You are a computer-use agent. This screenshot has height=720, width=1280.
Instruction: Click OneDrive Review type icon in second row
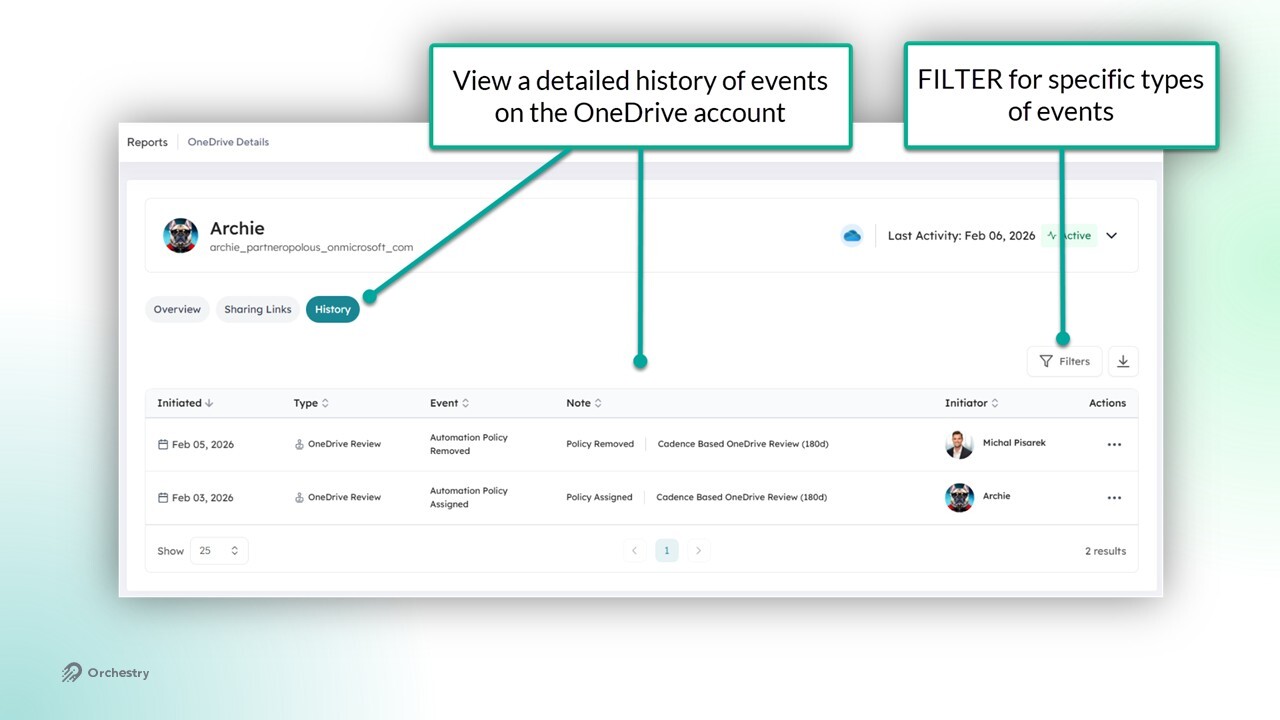click(299, 497)
